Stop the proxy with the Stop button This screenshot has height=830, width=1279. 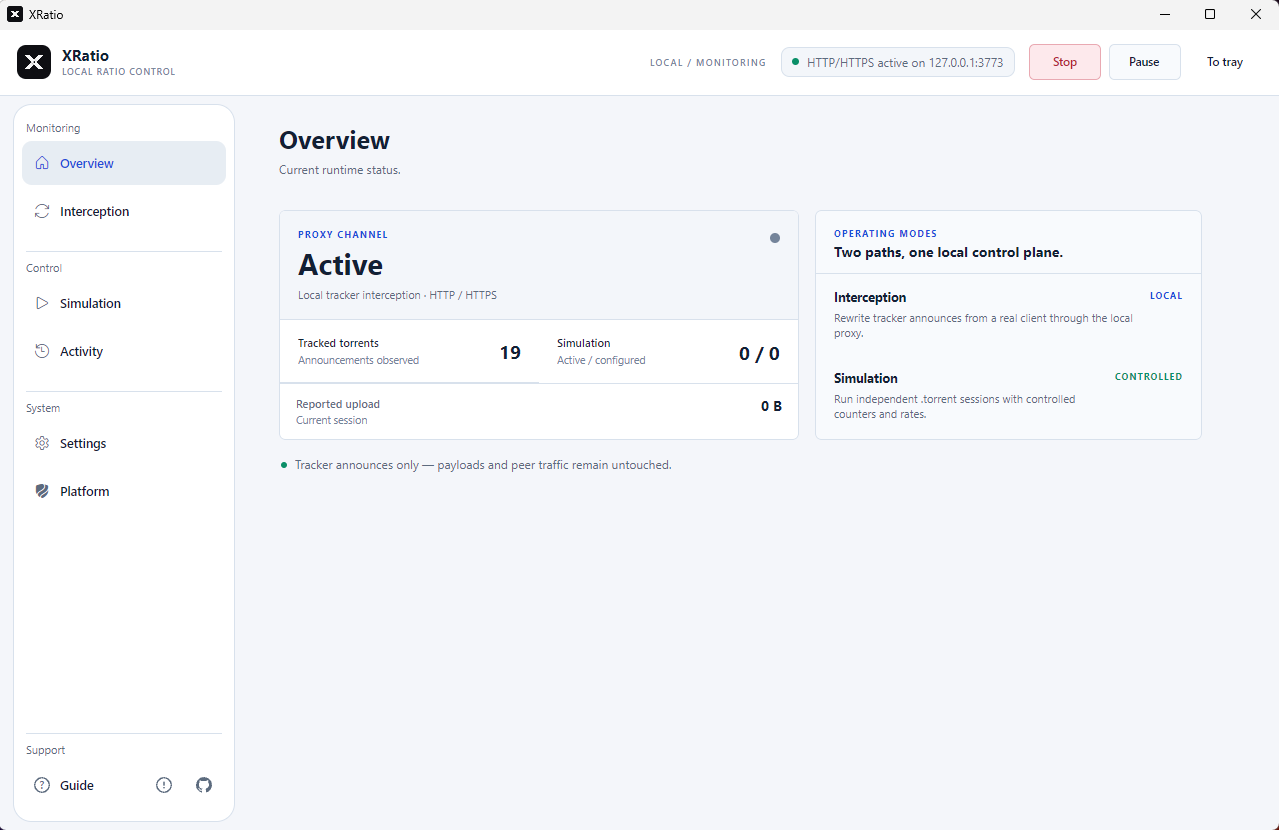pyautogui.click(x=1065, y=62)
